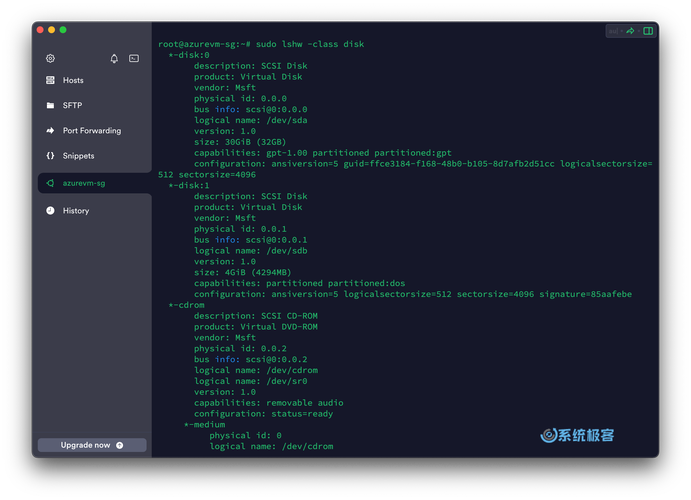Switch to the azurevm-sg terminal tab

pos(93,183)
